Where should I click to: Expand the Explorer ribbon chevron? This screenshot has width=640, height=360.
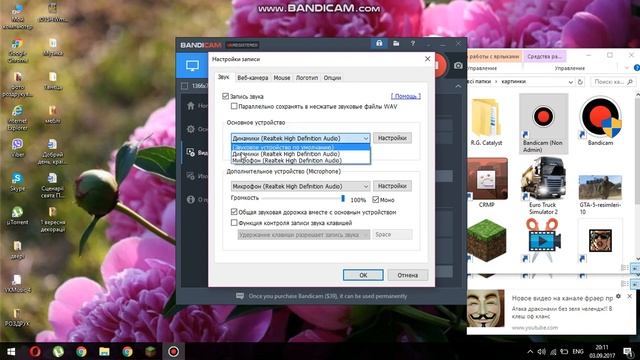(x=627, y=68)
